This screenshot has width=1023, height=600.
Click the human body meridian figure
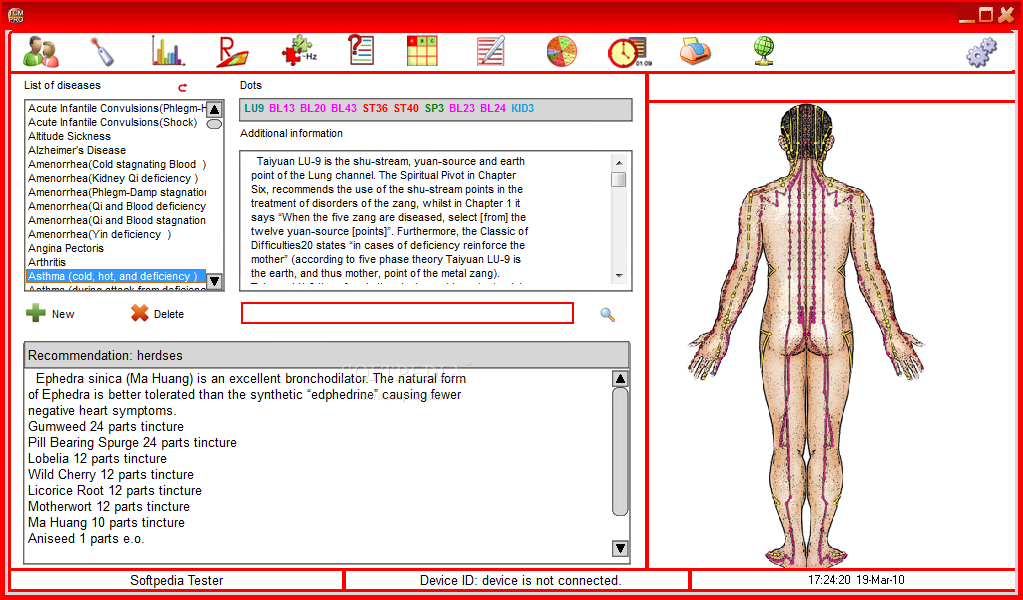coord(806,336)
